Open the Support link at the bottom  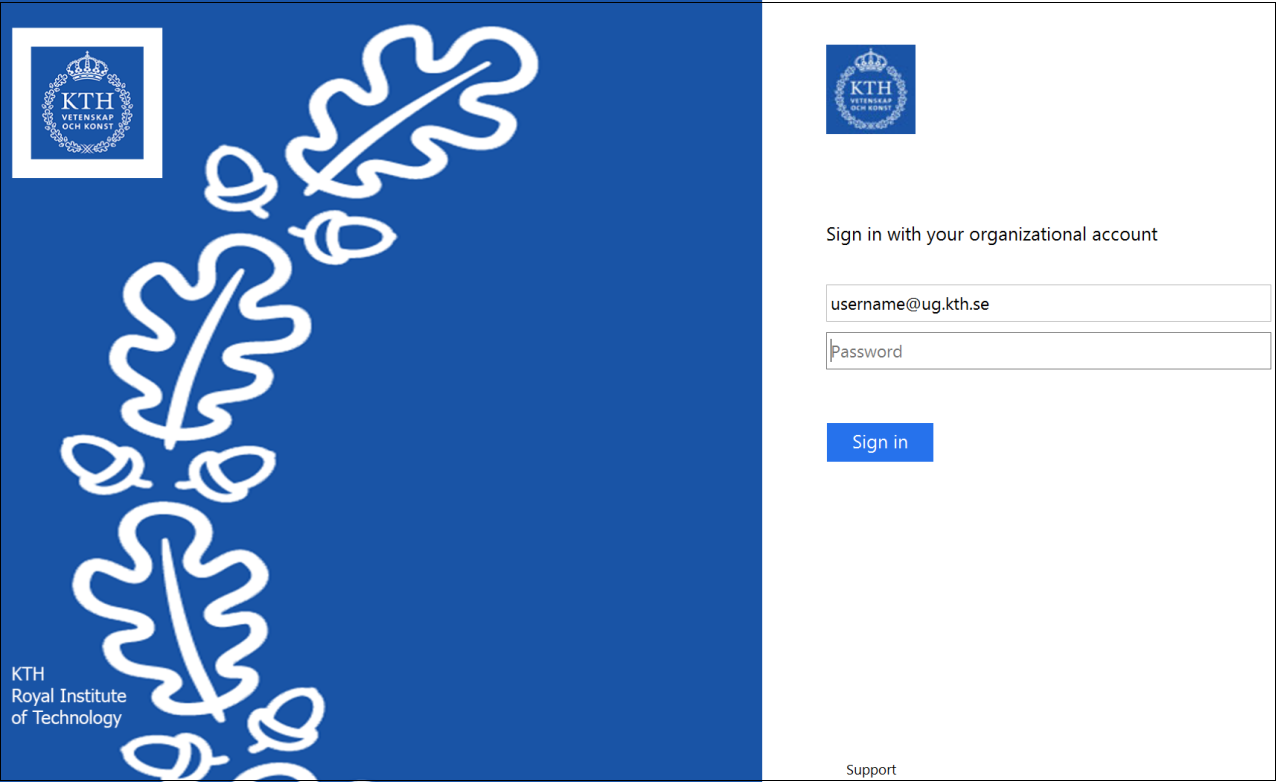coord(871,770)
